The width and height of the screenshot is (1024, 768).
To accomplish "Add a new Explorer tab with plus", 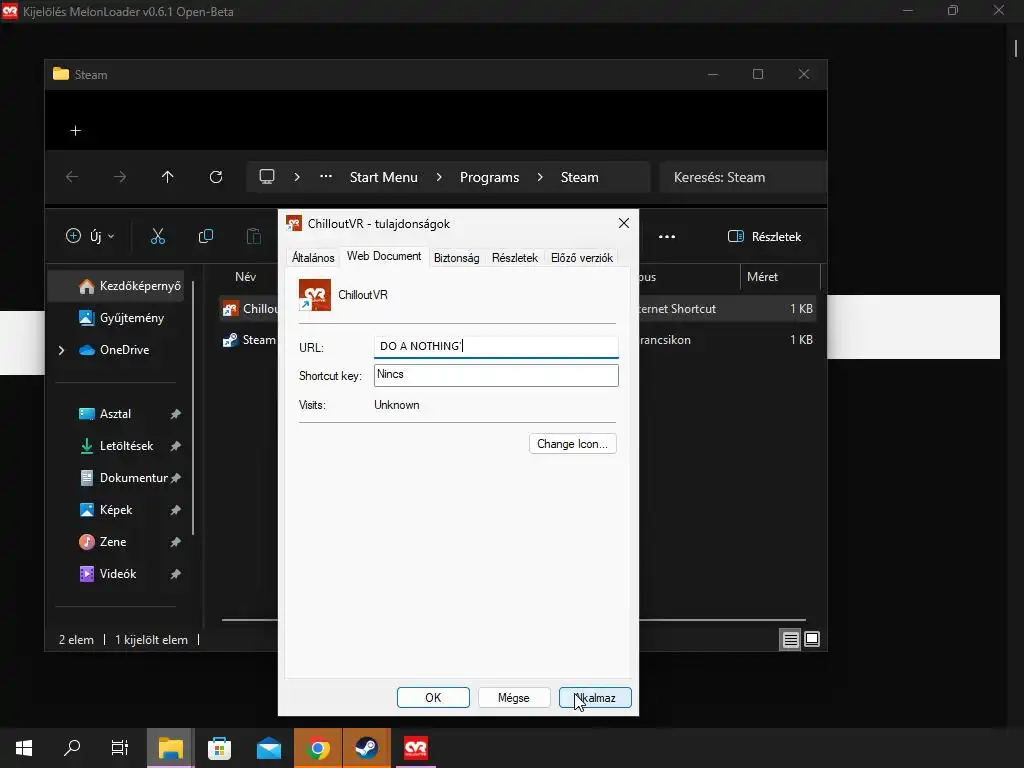I will [x=76, y=131].
